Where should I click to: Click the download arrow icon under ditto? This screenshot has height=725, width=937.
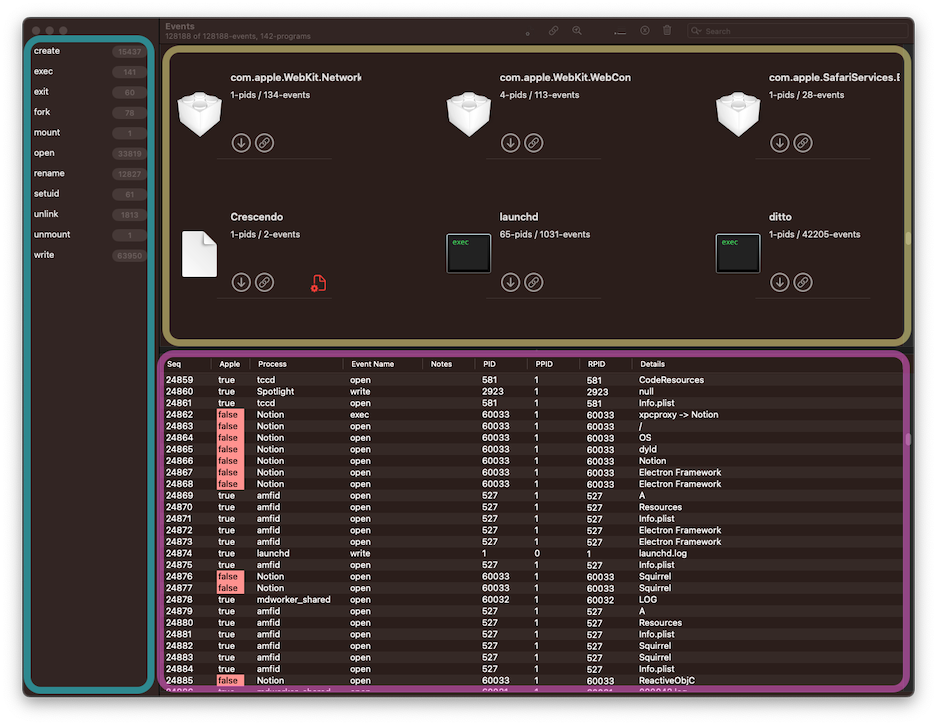779,282
